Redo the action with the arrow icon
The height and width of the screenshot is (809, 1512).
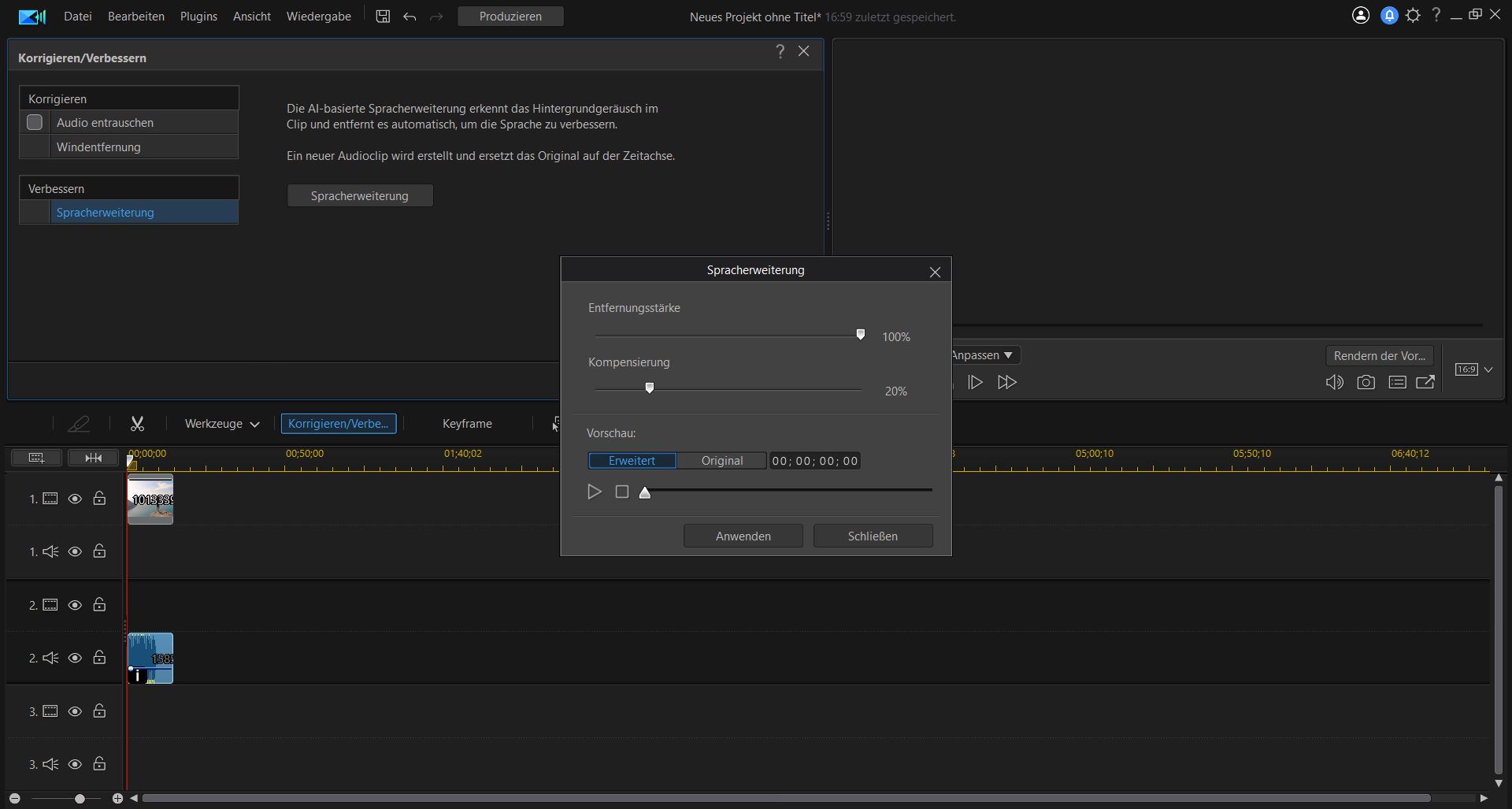click(x=436, y=17)
